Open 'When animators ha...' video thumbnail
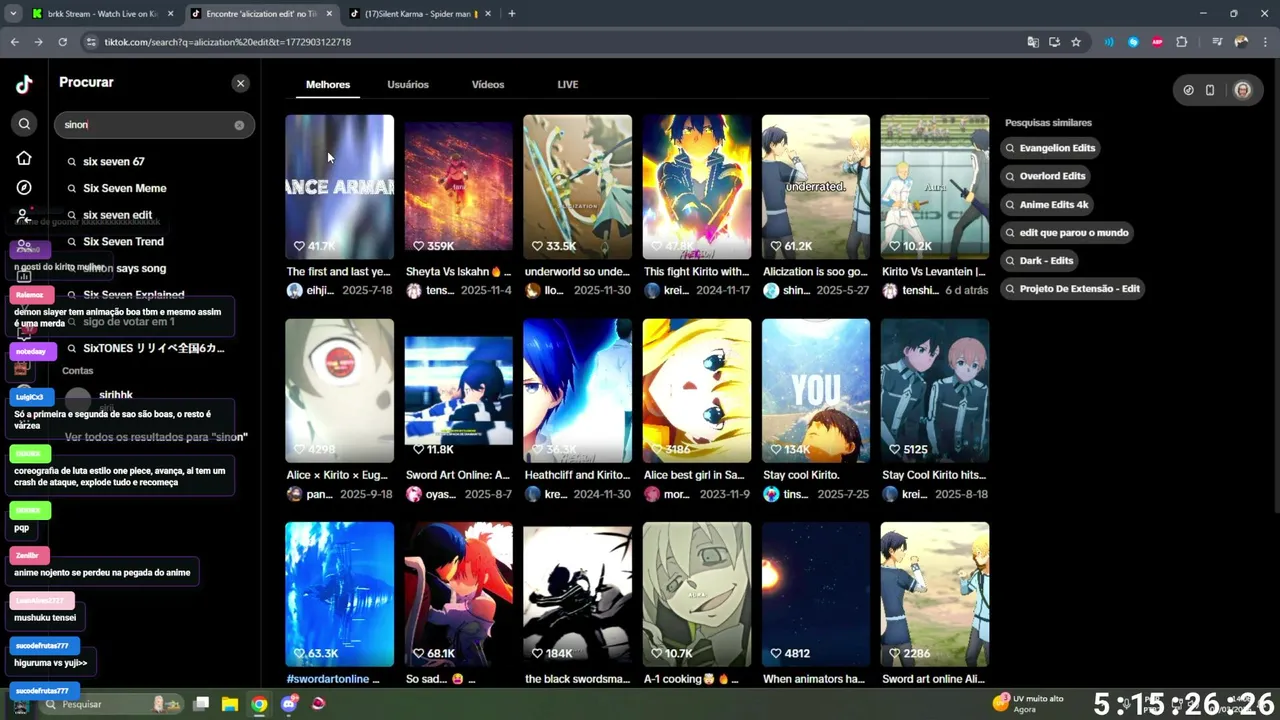 click(815, 594)
